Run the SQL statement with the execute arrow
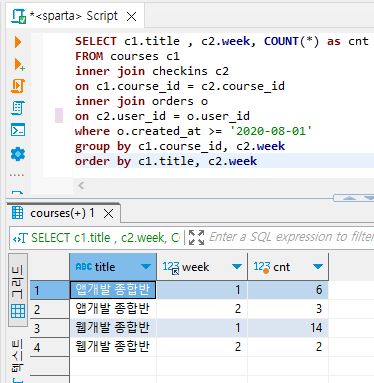The height and width of the screenshot is (383, 374). 18,42
